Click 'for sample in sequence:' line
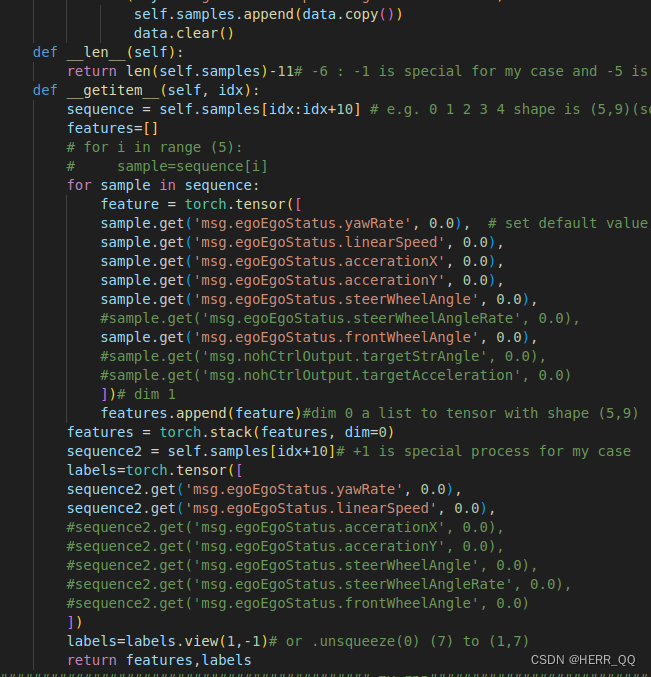Image resolution: width=651 pixels, height=677 pixels. [163, 185]
